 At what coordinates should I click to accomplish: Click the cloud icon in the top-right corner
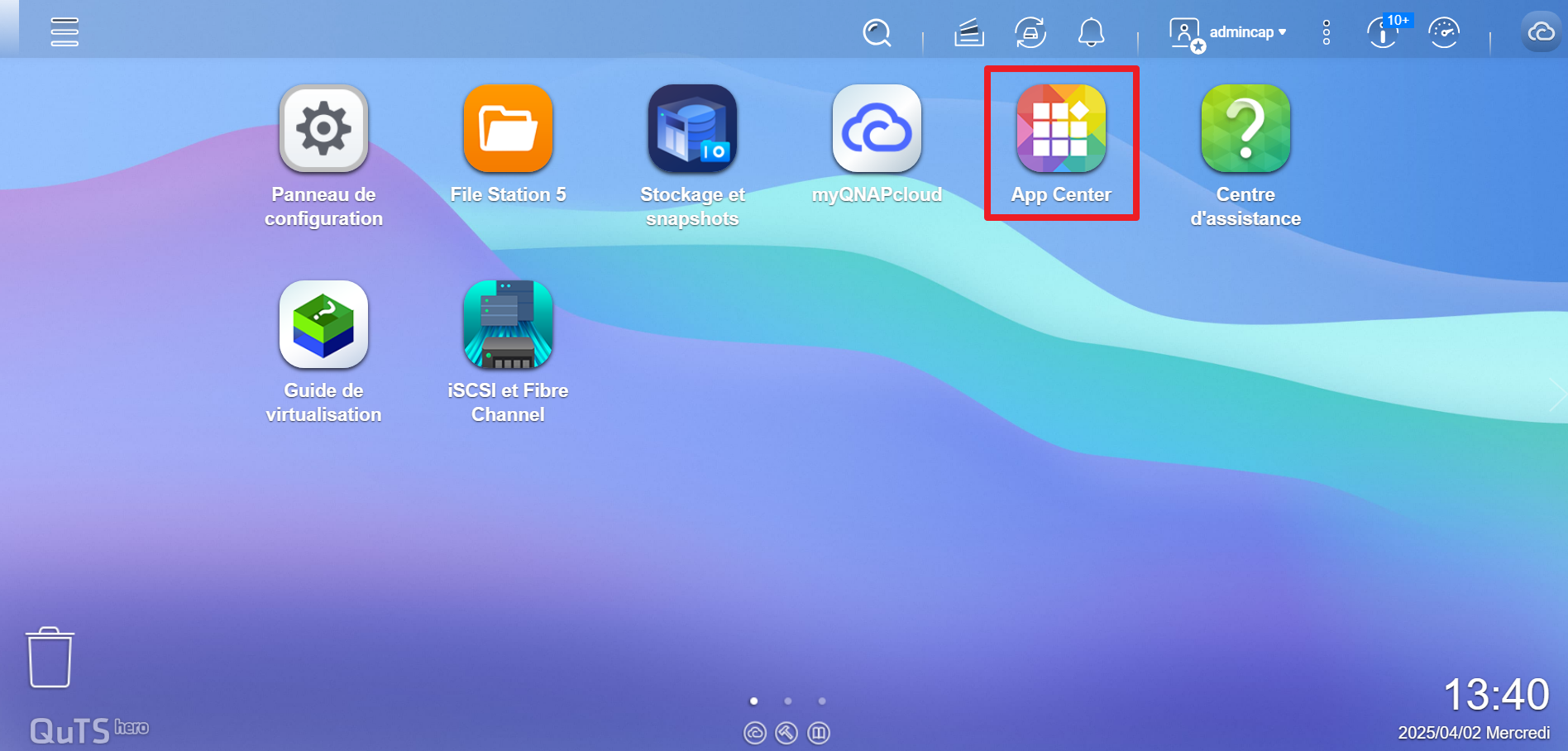1542,32
